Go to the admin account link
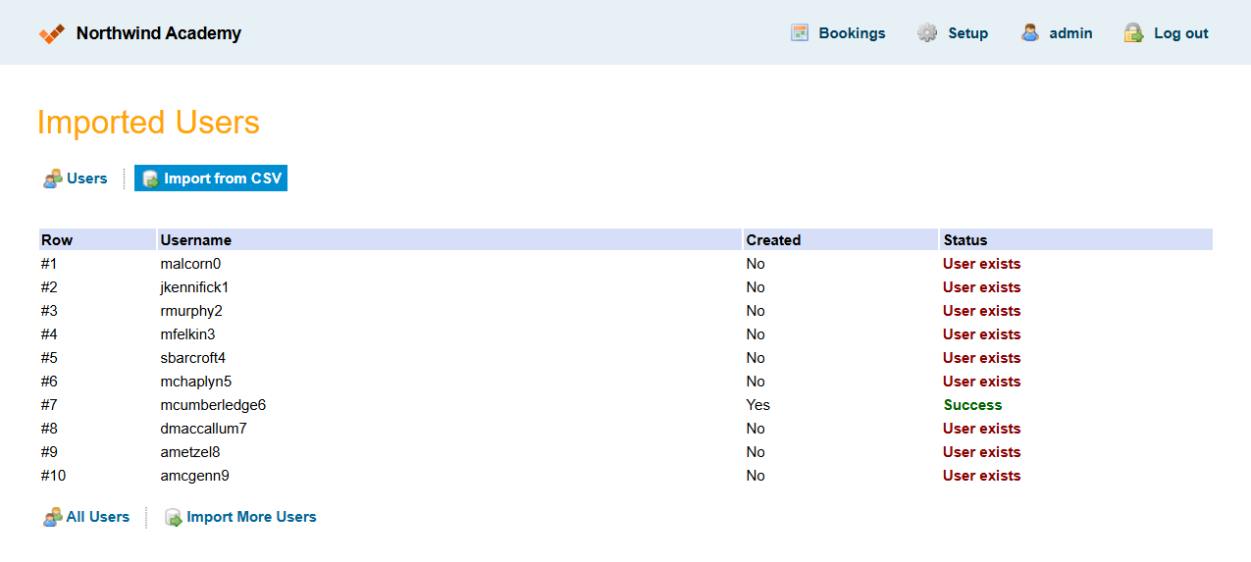The width and height of the screenshot is (1251, 562). click(x=1070, y=33)
